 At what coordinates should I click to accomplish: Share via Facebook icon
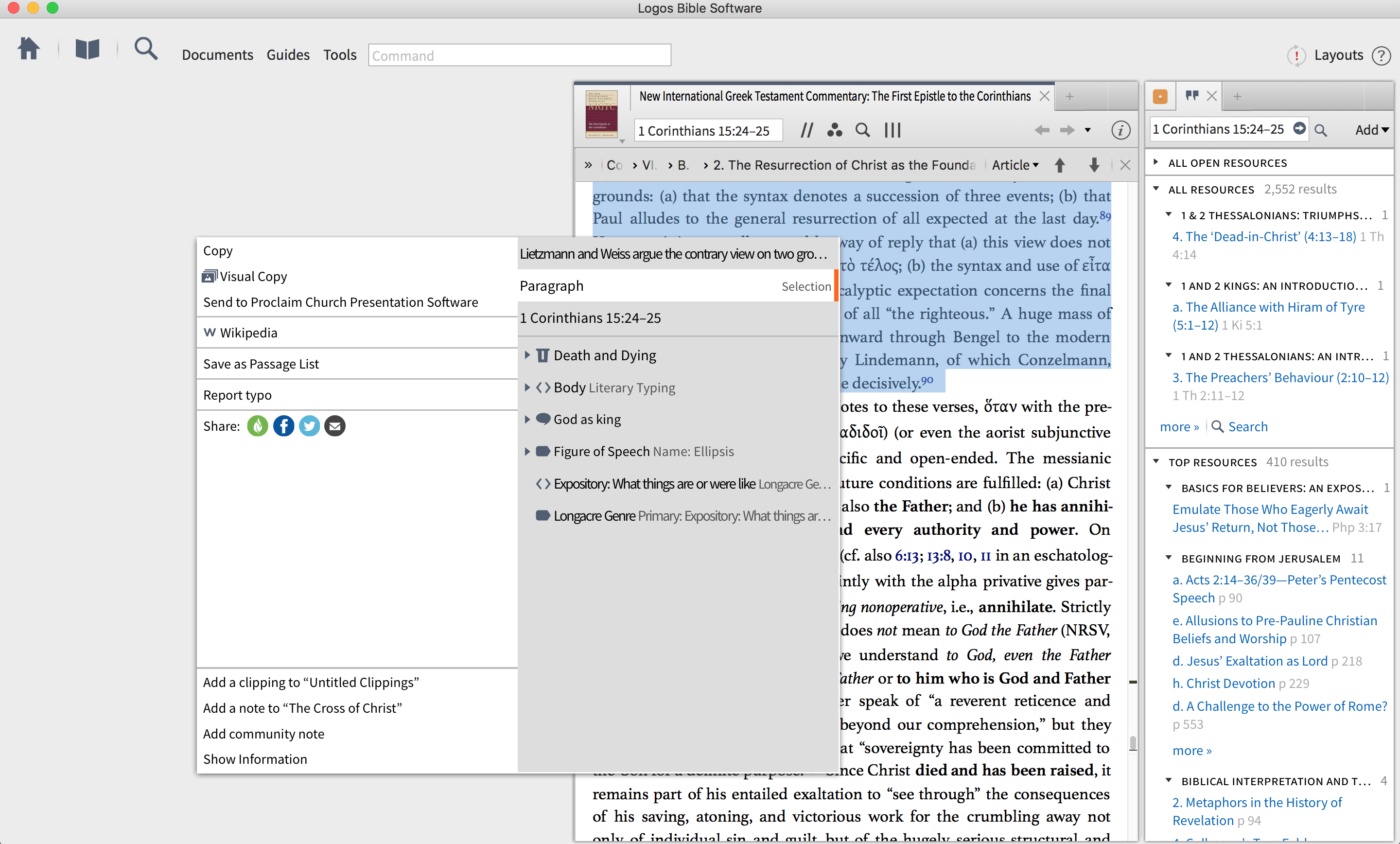[283, 426]
